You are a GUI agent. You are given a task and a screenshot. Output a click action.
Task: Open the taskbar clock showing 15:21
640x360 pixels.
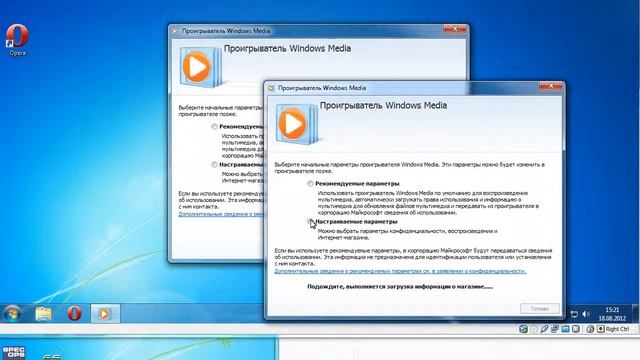[612, 314]
